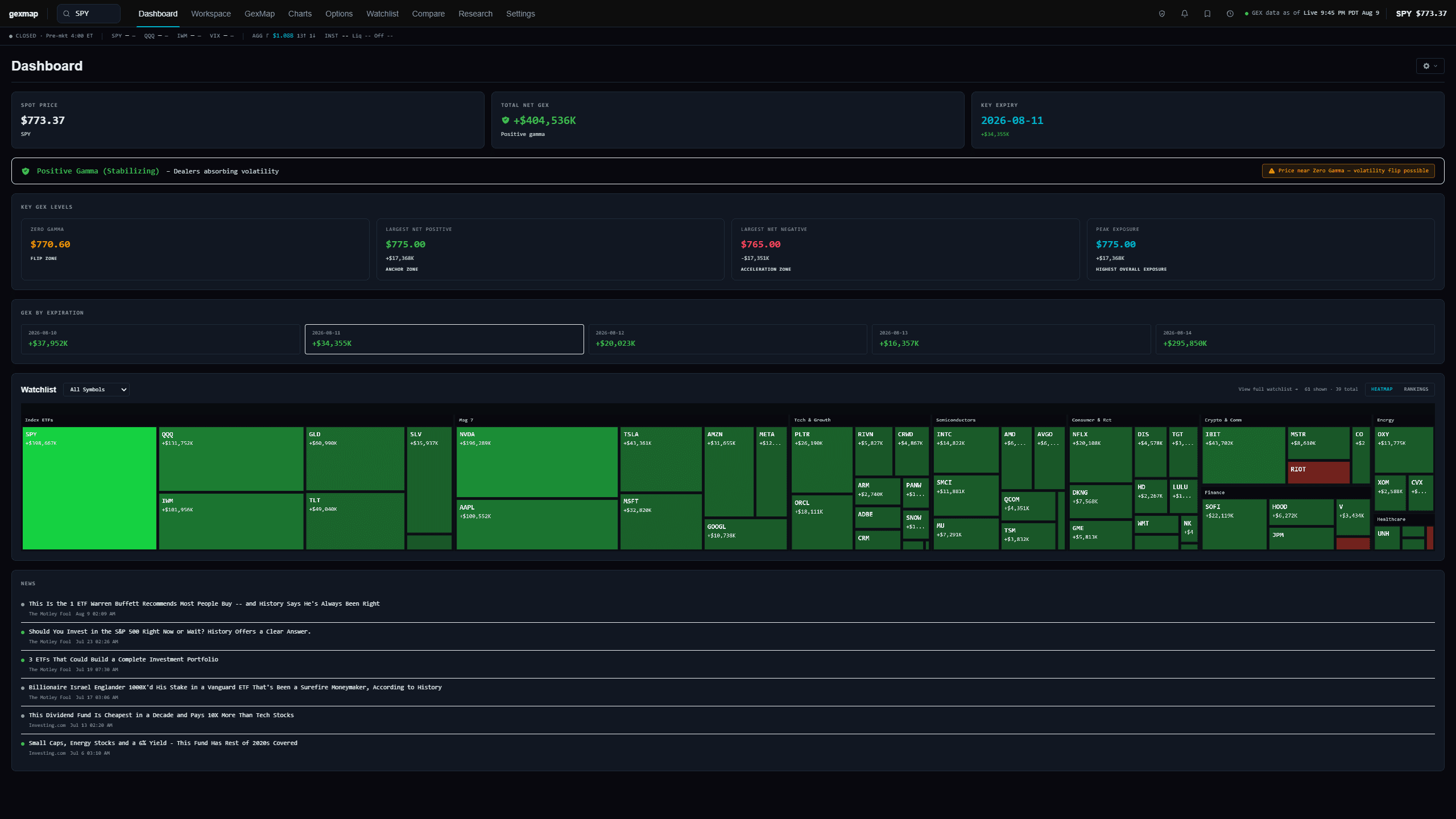Screen dimensions: 1456x819
Task: Go to the Options tab
Action: (339, 14)
